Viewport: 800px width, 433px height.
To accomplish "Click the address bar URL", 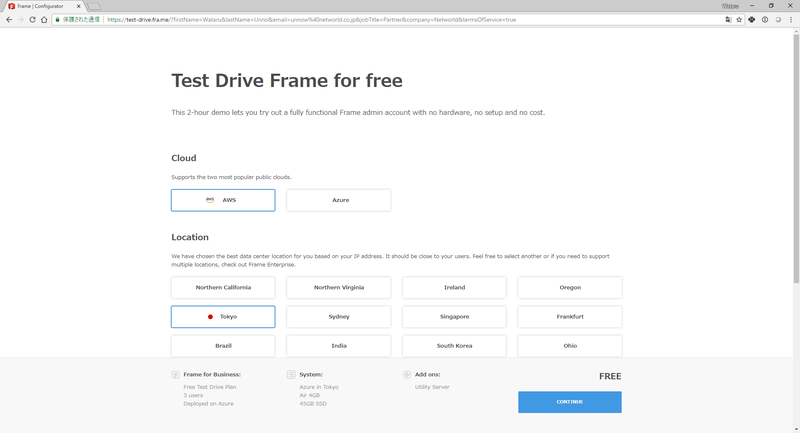I will 311,19.
